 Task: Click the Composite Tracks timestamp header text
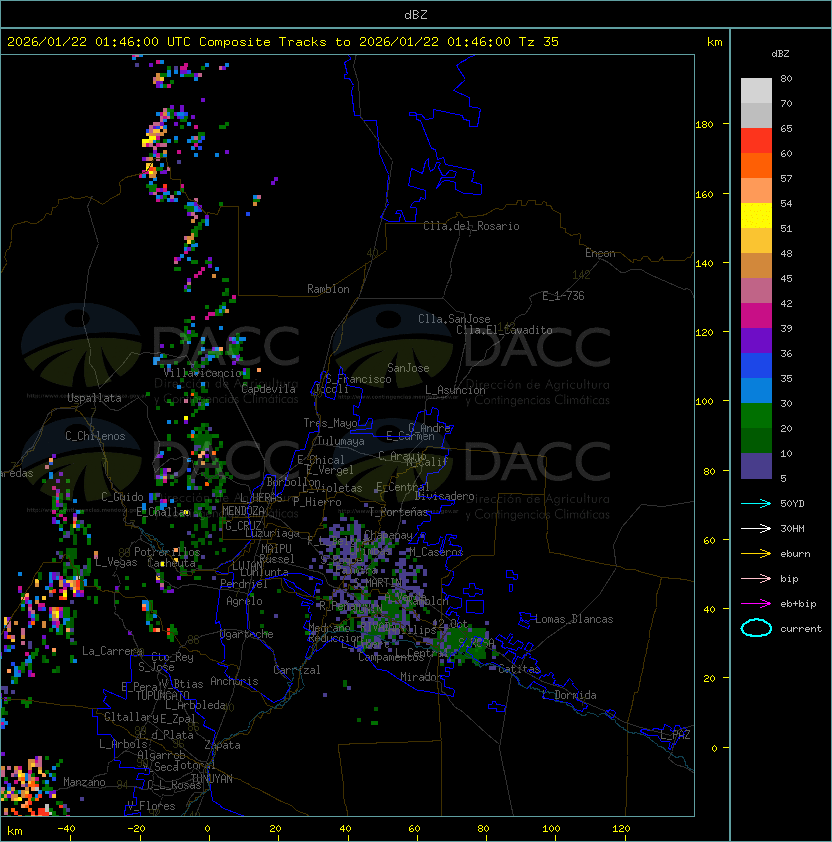coord(283,42)
